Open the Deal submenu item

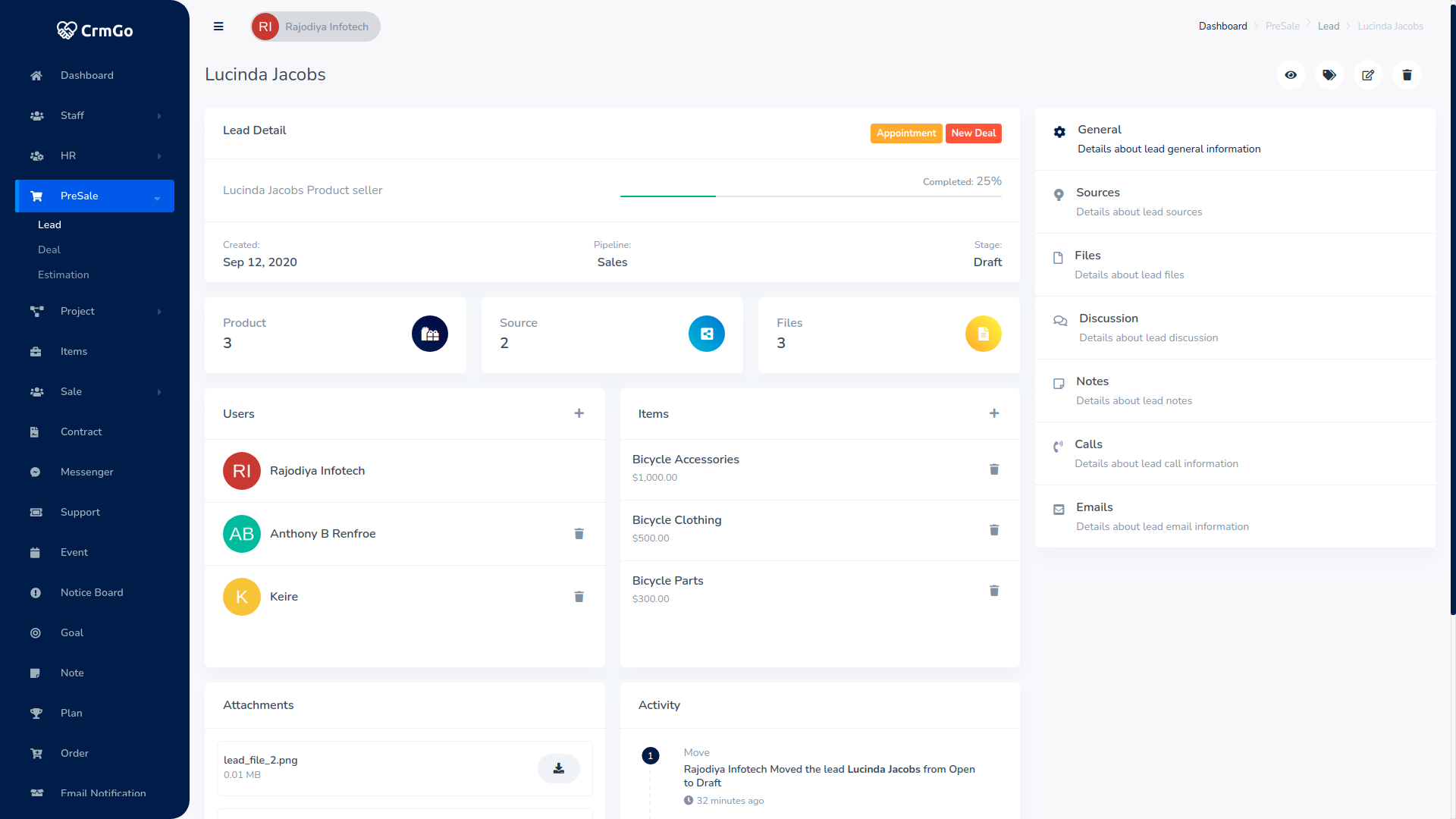49,249
